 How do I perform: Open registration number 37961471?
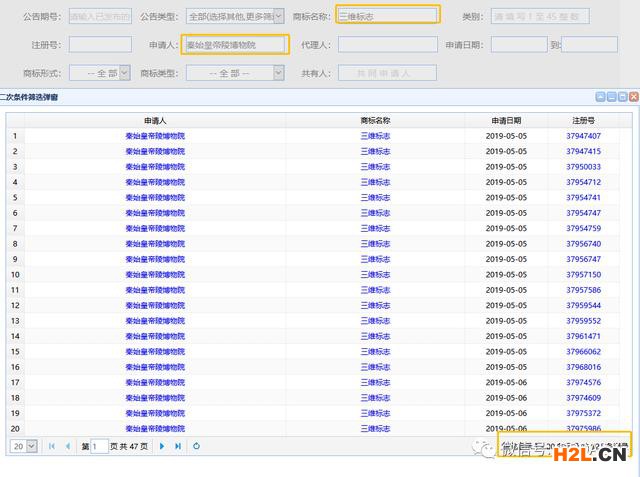click(583, 336)
